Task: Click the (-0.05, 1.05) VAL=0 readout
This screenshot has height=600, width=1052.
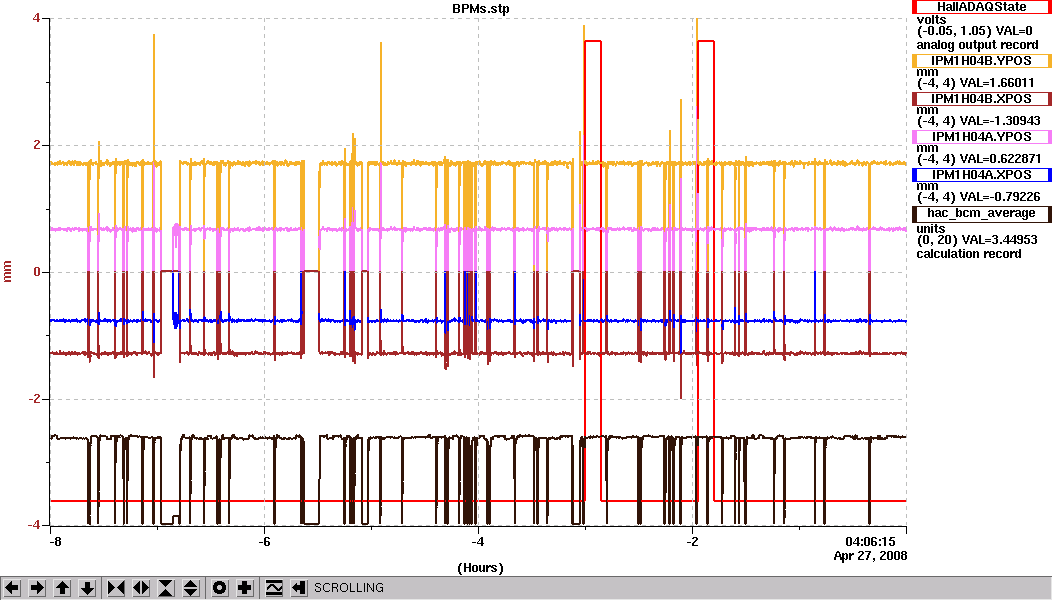Action: point(975,32)
